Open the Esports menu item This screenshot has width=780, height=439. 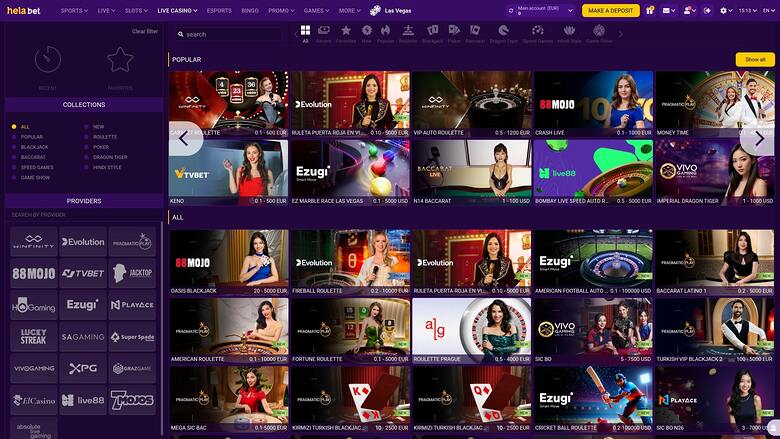pos(219,10)
